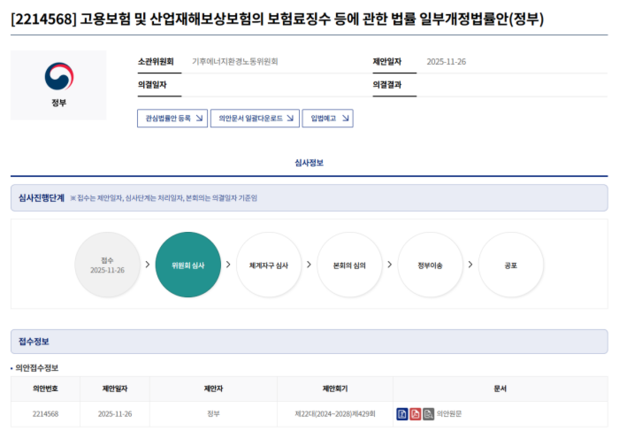619x431 pixels.
Task: Click the gray document preview icon
Action: tap(428, 413)
